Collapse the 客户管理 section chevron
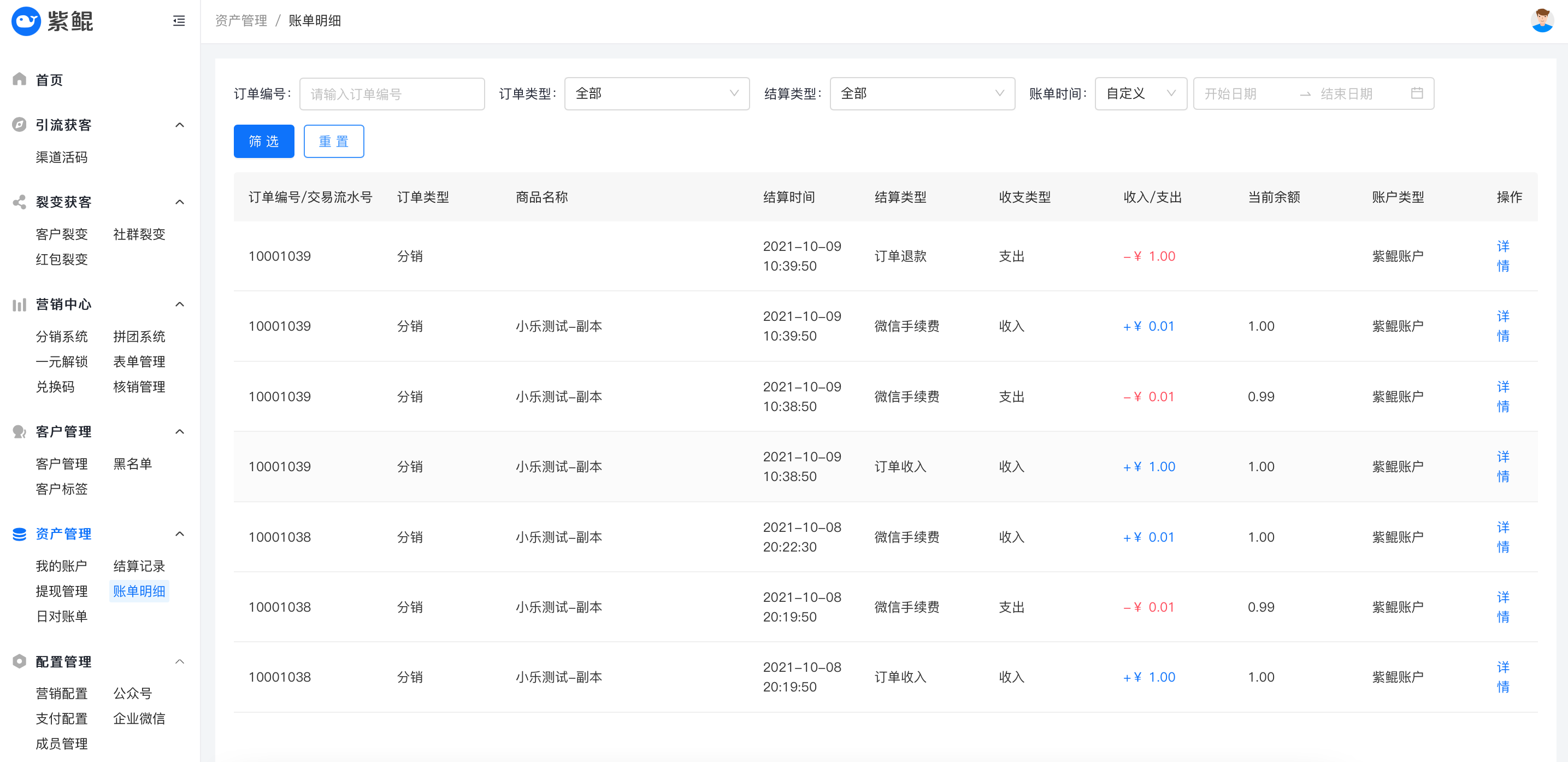 [x=180, y=431]
